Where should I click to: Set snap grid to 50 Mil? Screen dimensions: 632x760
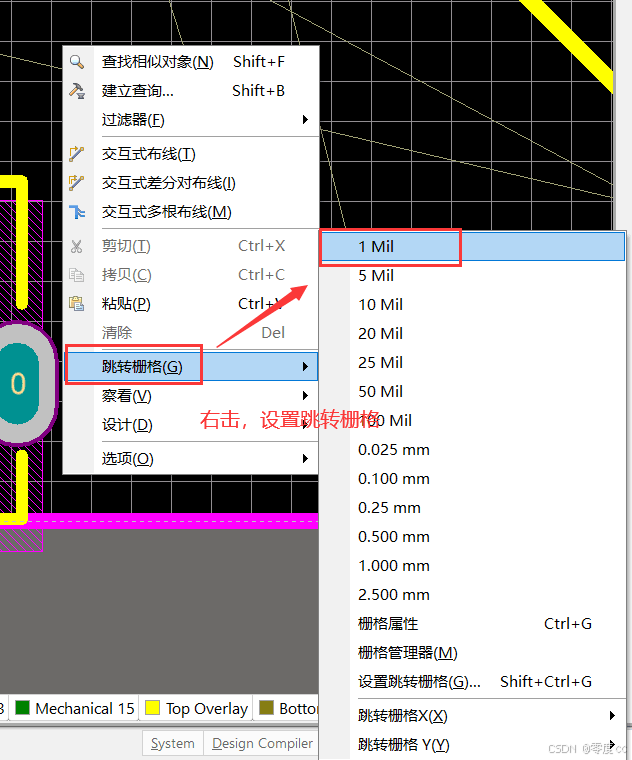click(473, 392)
